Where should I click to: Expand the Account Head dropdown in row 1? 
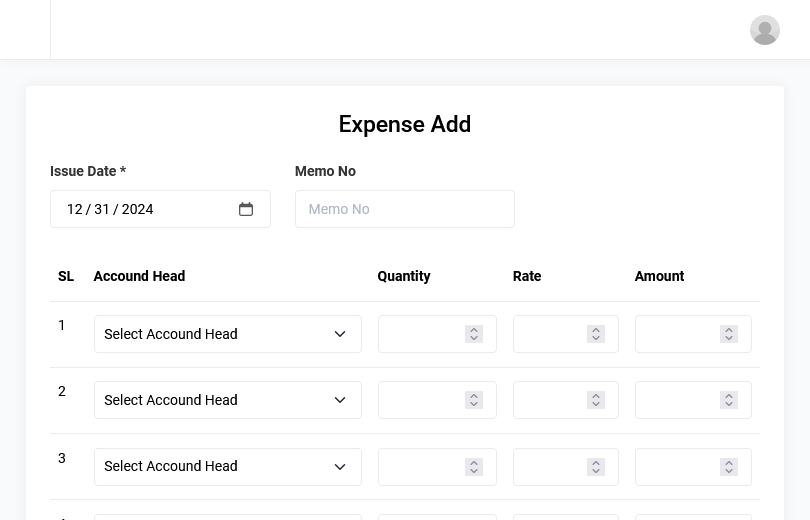click(227, 334)
